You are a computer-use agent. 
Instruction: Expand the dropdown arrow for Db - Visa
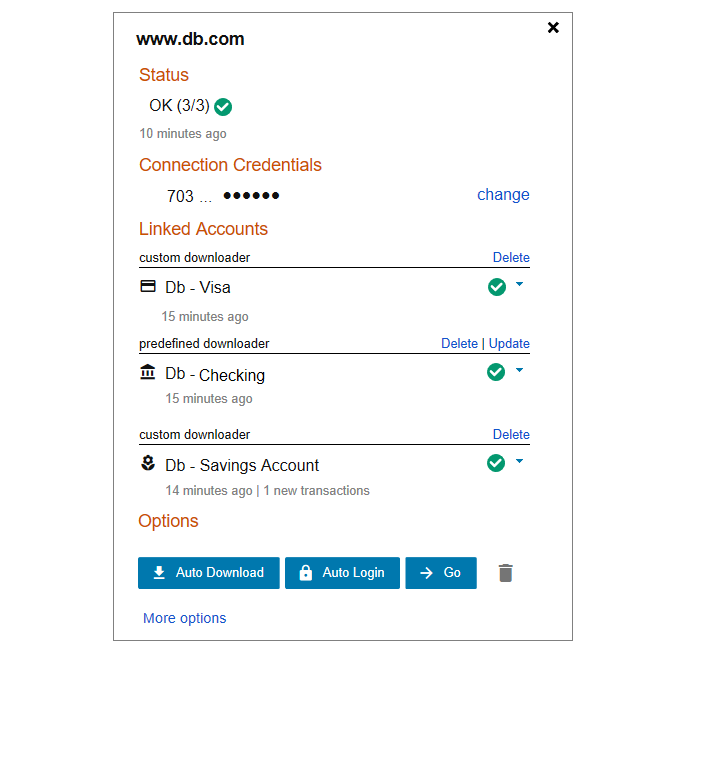pos(520,285)
